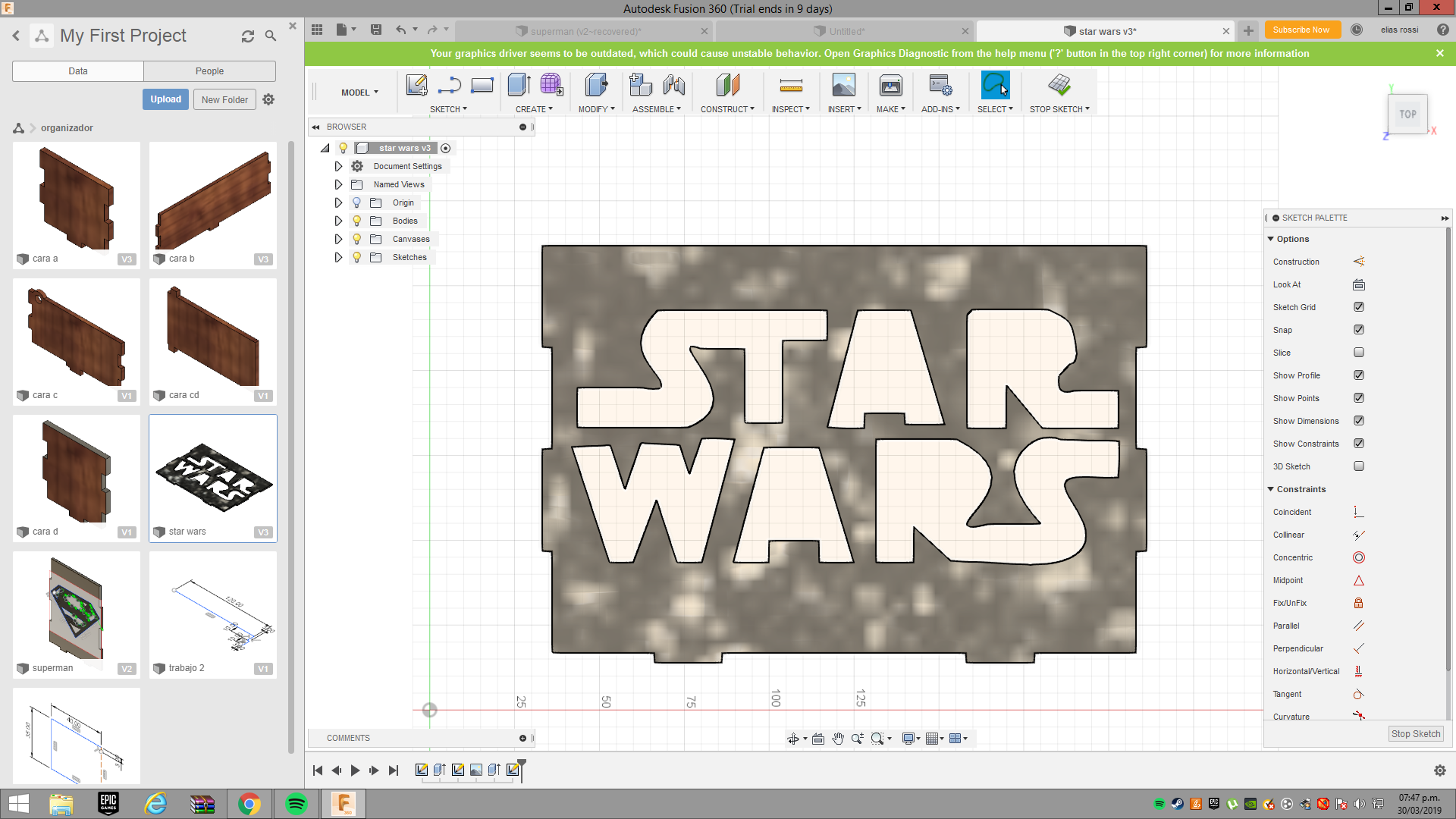Select the Joint assemble icon
Screen dimensions: 1456x819
[x=673, y=85]
